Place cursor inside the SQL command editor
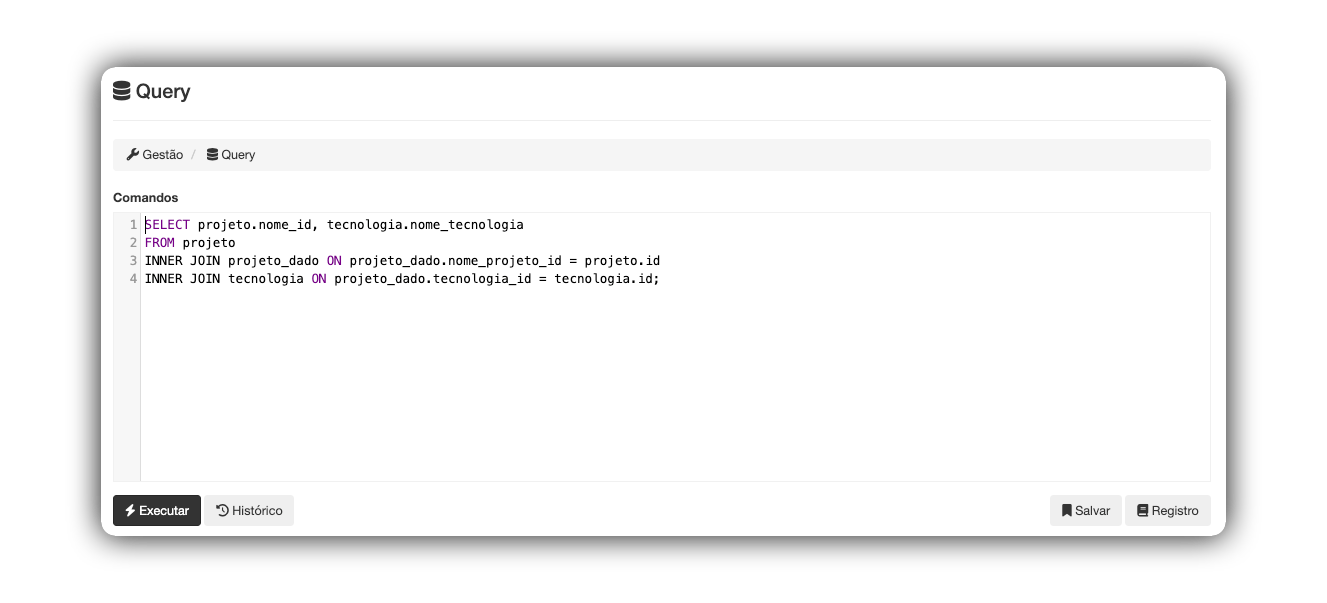 (x=600, y=380)
